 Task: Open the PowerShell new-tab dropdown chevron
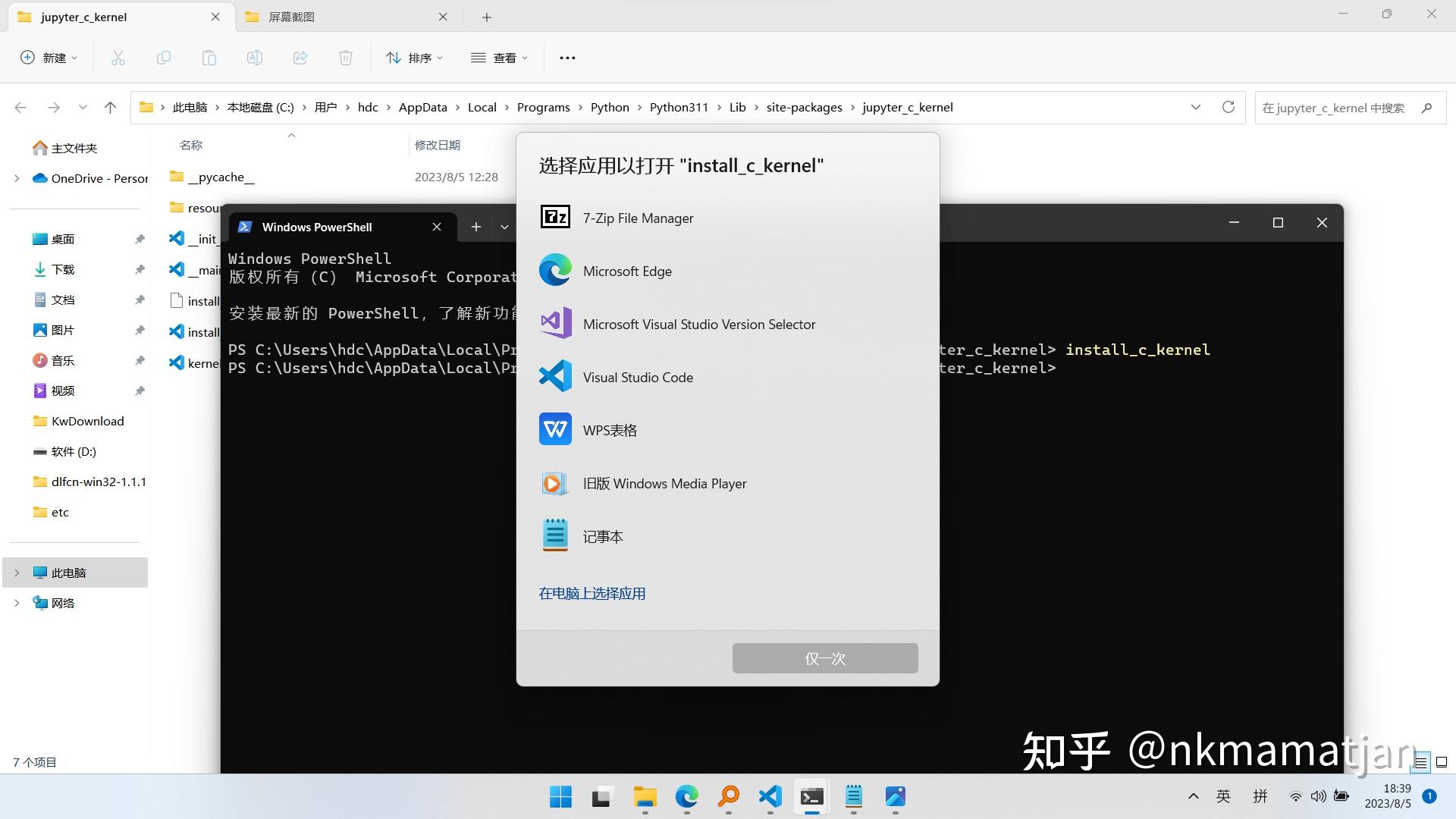tap(504, 226)
